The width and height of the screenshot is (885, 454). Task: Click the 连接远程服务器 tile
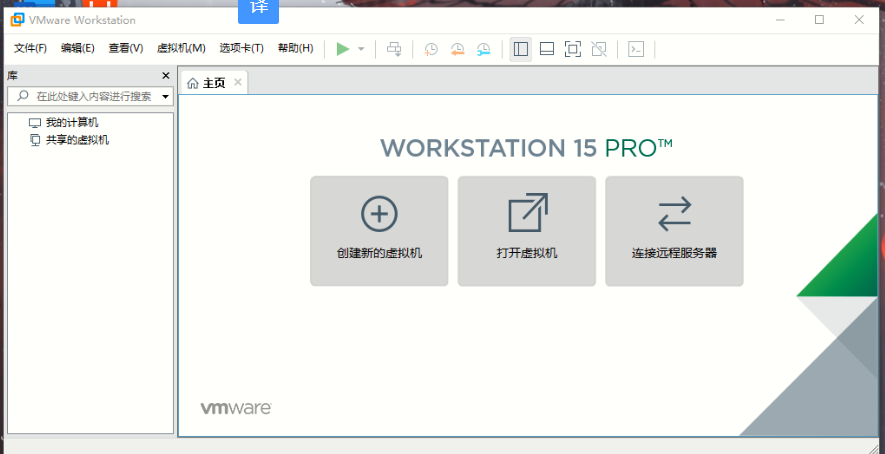(x=674, y=231)
